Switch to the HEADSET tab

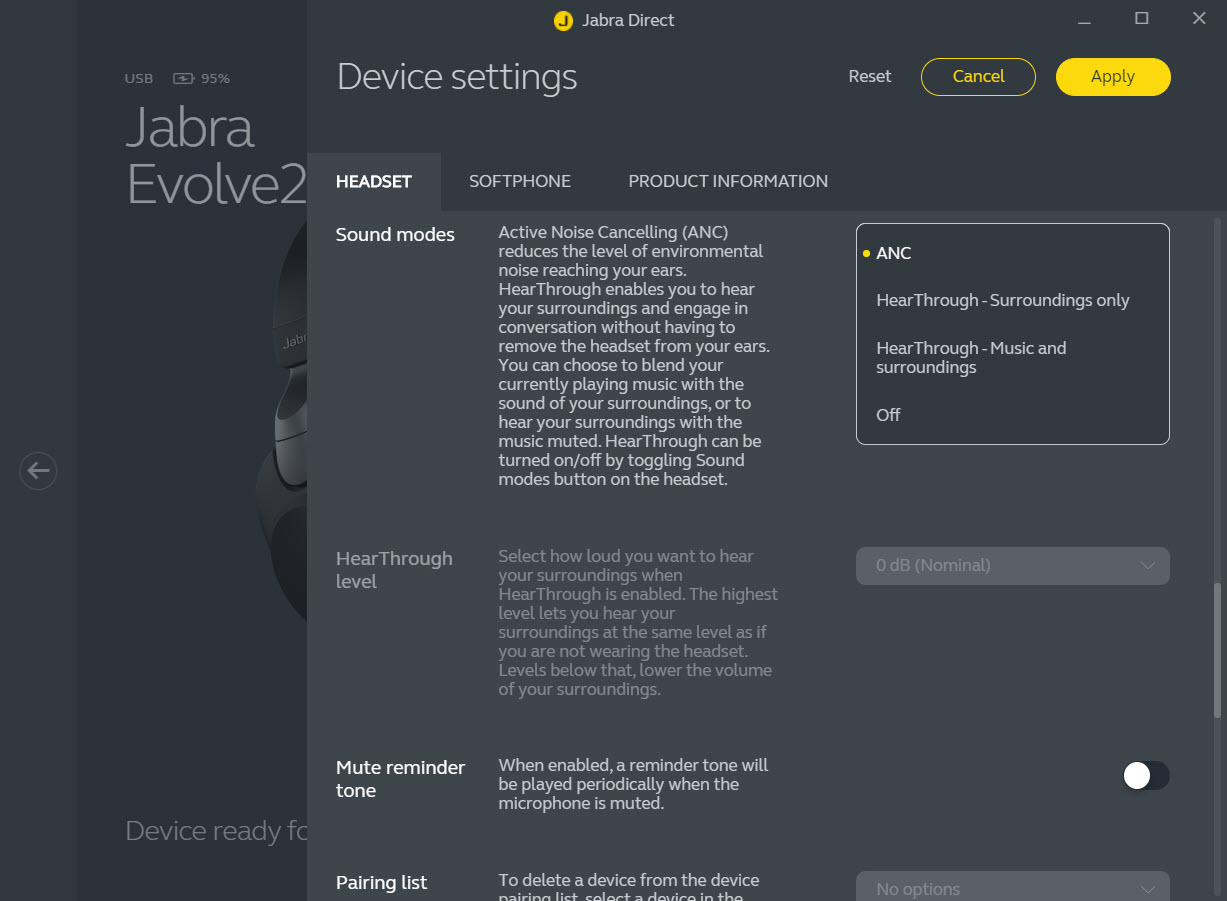(374, 181)
